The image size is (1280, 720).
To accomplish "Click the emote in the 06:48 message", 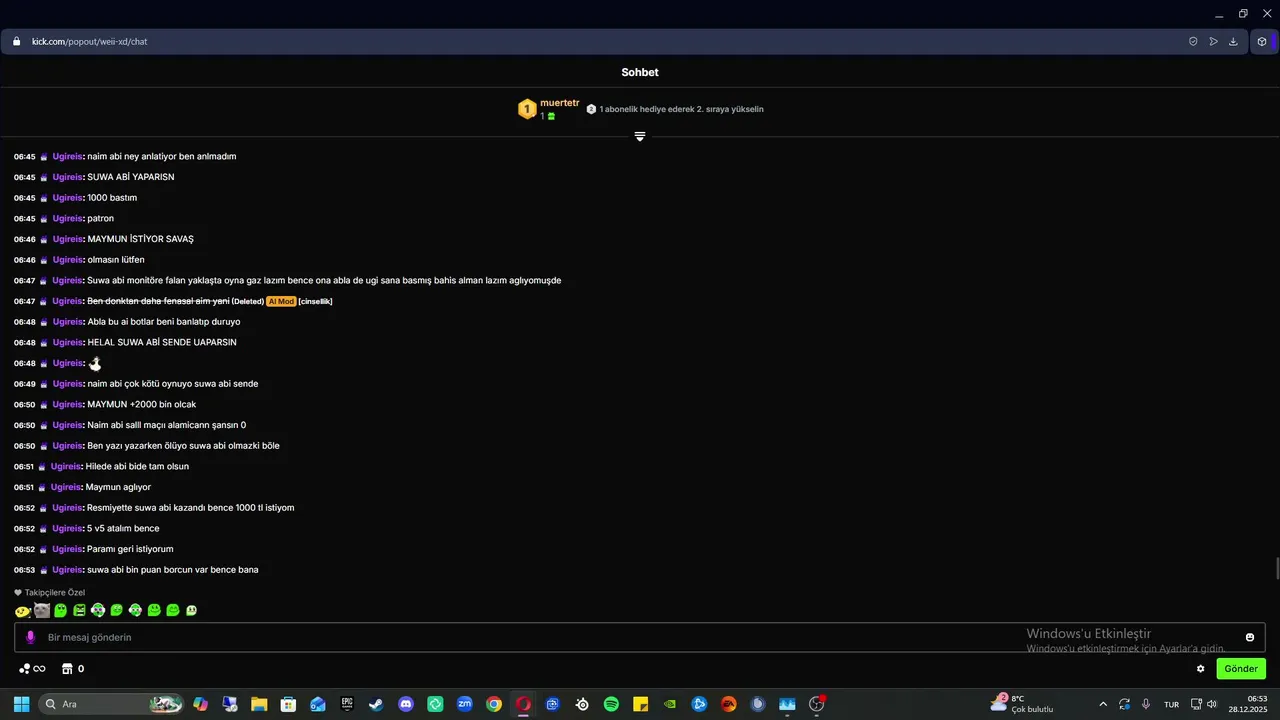I will pyautogui.click(x=96, y=363).
